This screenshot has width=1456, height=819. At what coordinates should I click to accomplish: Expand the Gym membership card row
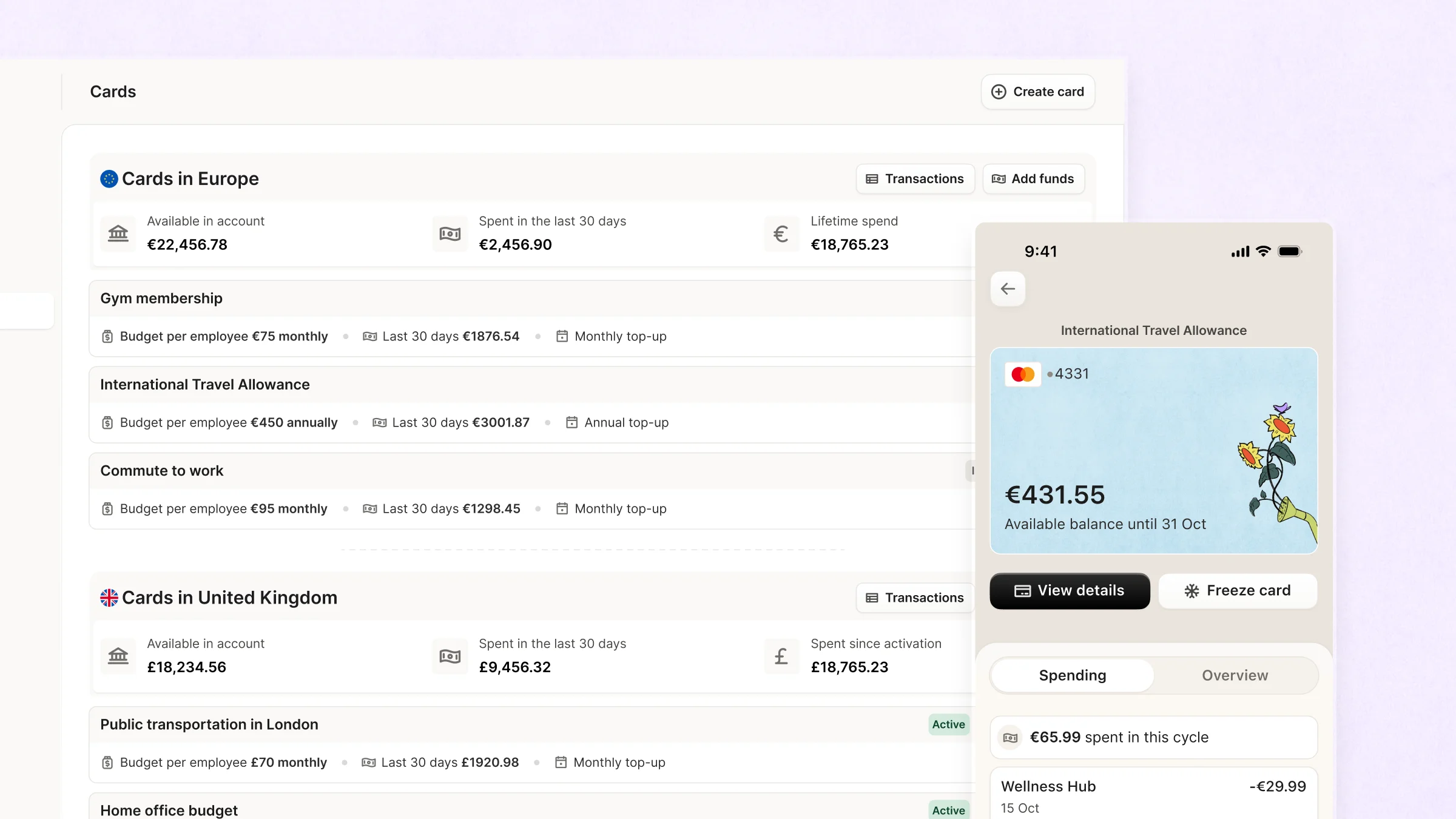(x=161, y=298)
